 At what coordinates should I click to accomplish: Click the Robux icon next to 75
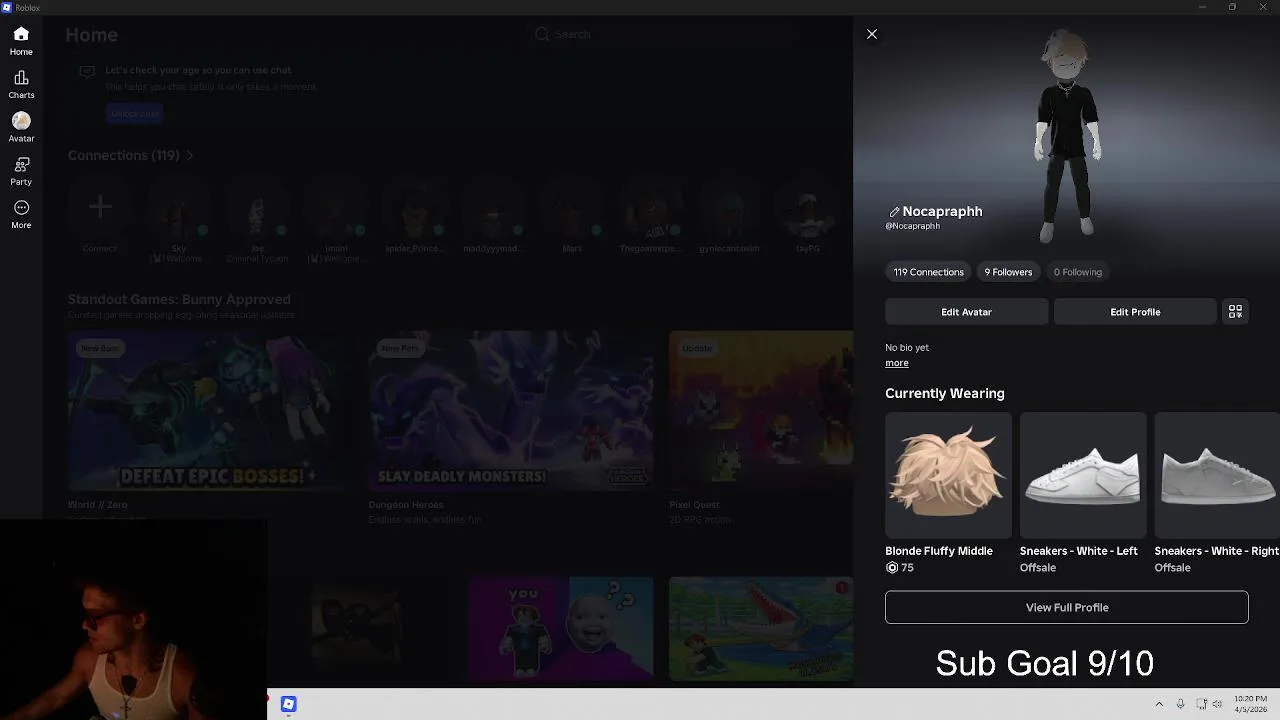coord(892,568)
